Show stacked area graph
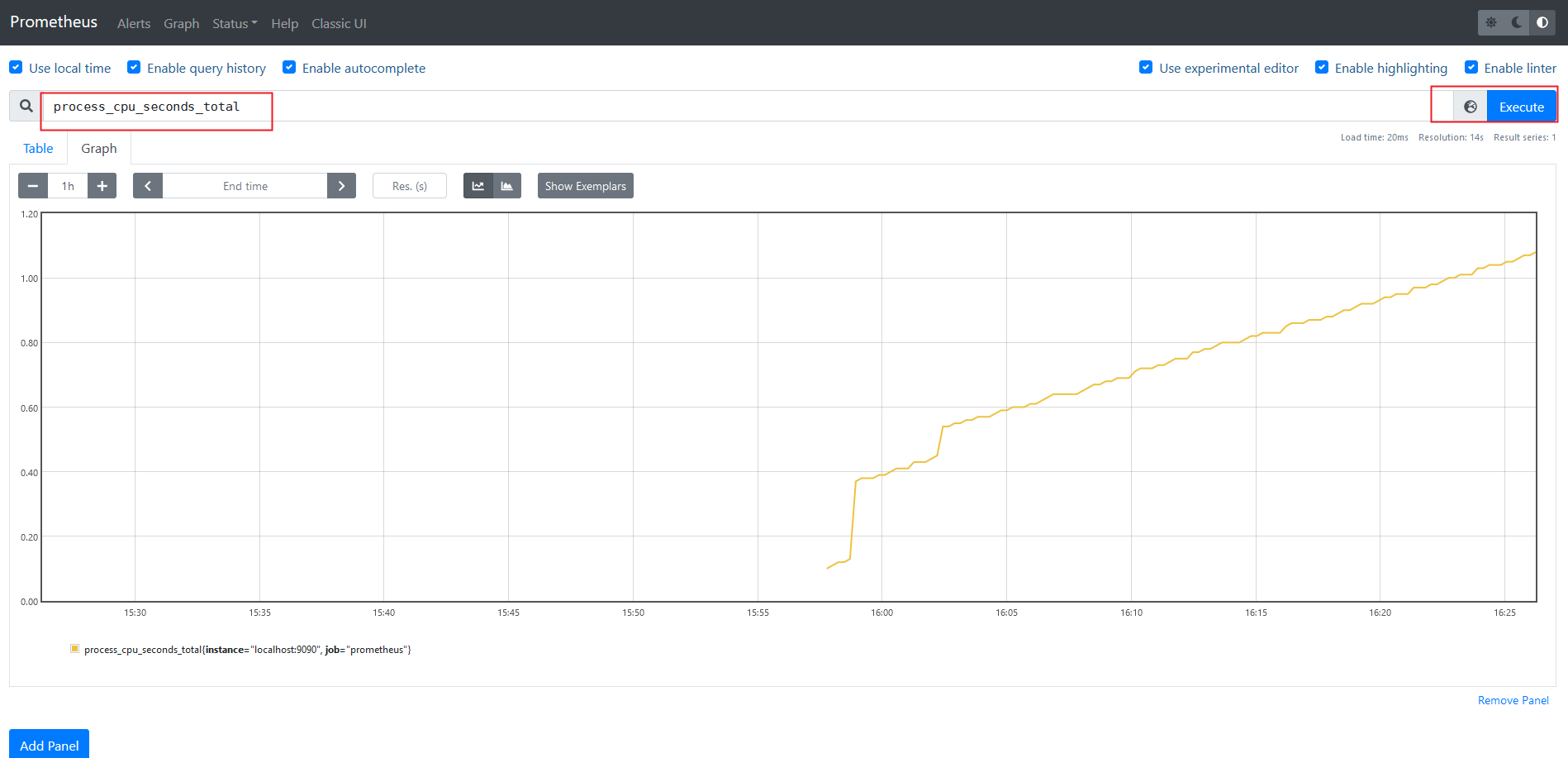This screenshot has width=1568, height=758. tap(507, 186)
